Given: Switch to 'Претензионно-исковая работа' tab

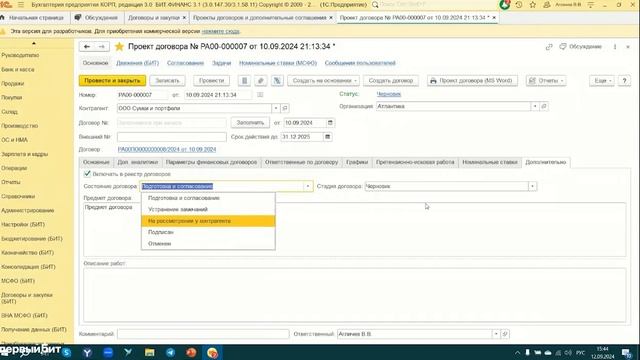Looking at the screenshot, I should tap(415, 162).
